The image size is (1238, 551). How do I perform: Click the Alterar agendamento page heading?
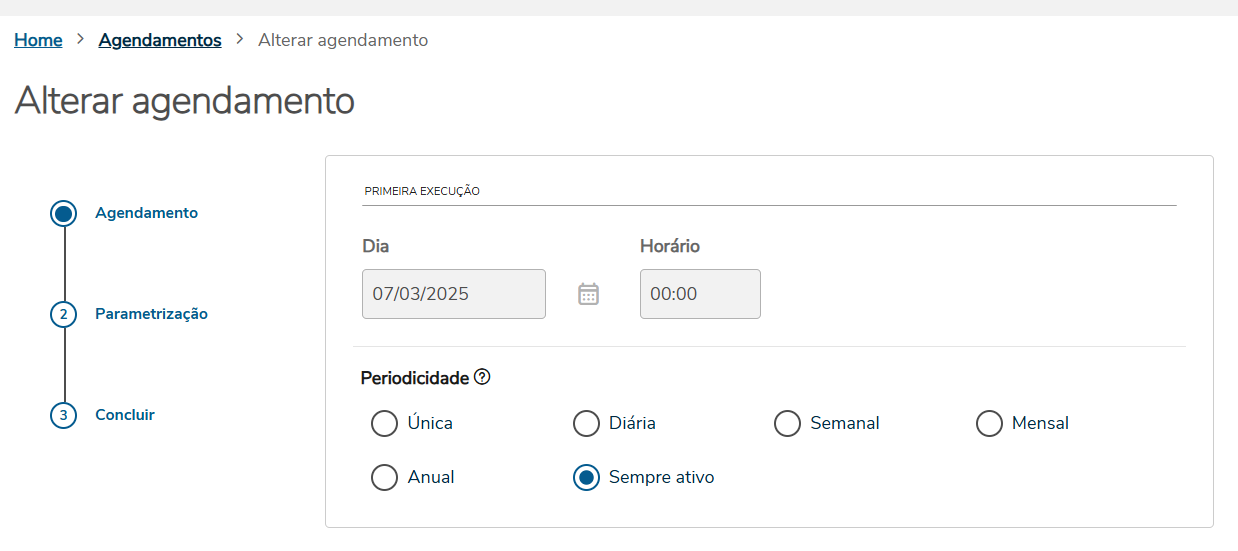click(x=185, y=101)
